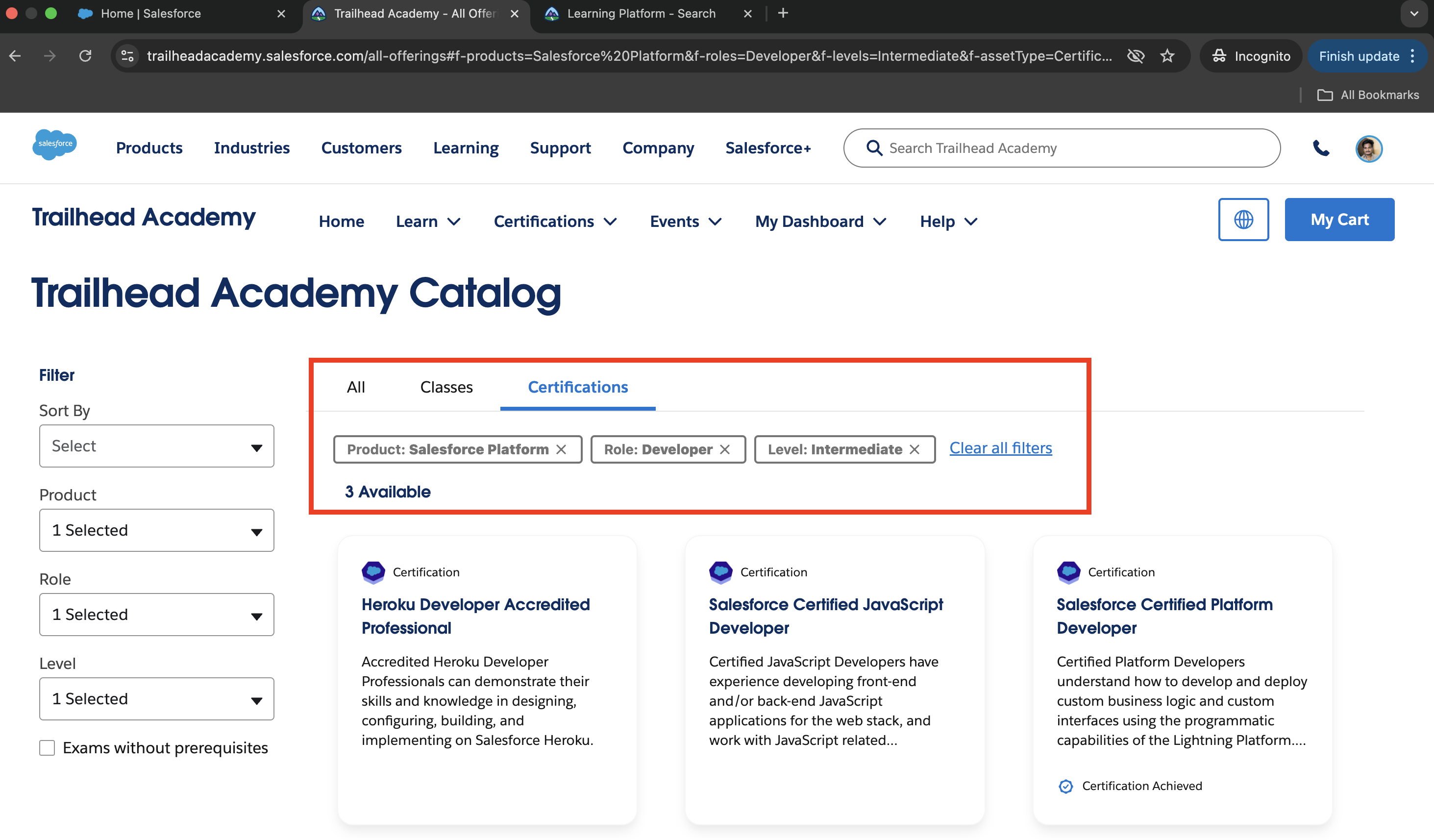Open a new tab with plus icon
Image resolution: width=1434 pixels, height=840 pixels.
click(x=783, y=13)
